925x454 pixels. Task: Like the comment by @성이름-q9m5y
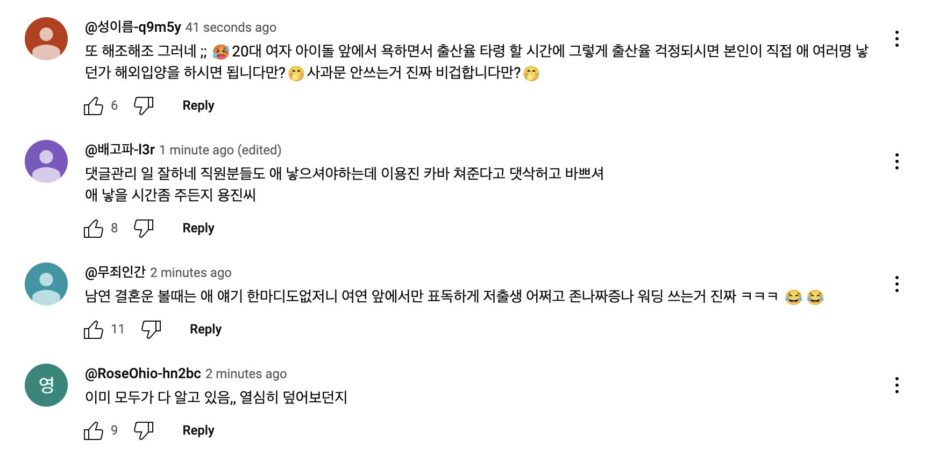(93, 105)
